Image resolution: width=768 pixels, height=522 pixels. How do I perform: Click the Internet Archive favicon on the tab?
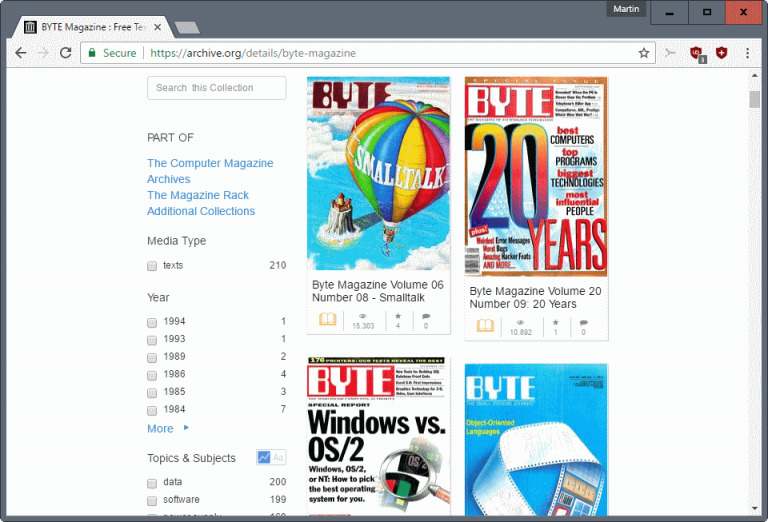[x=30, y=27]
